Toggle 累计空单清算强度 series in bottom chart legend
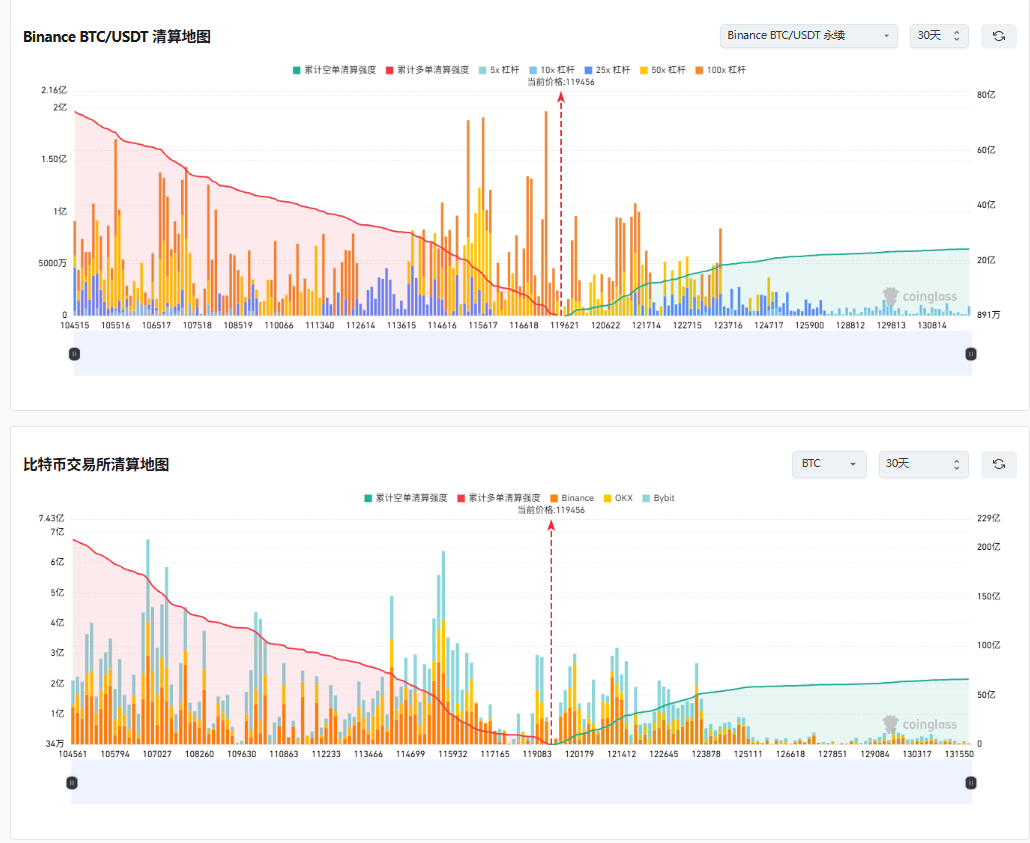 406,498
